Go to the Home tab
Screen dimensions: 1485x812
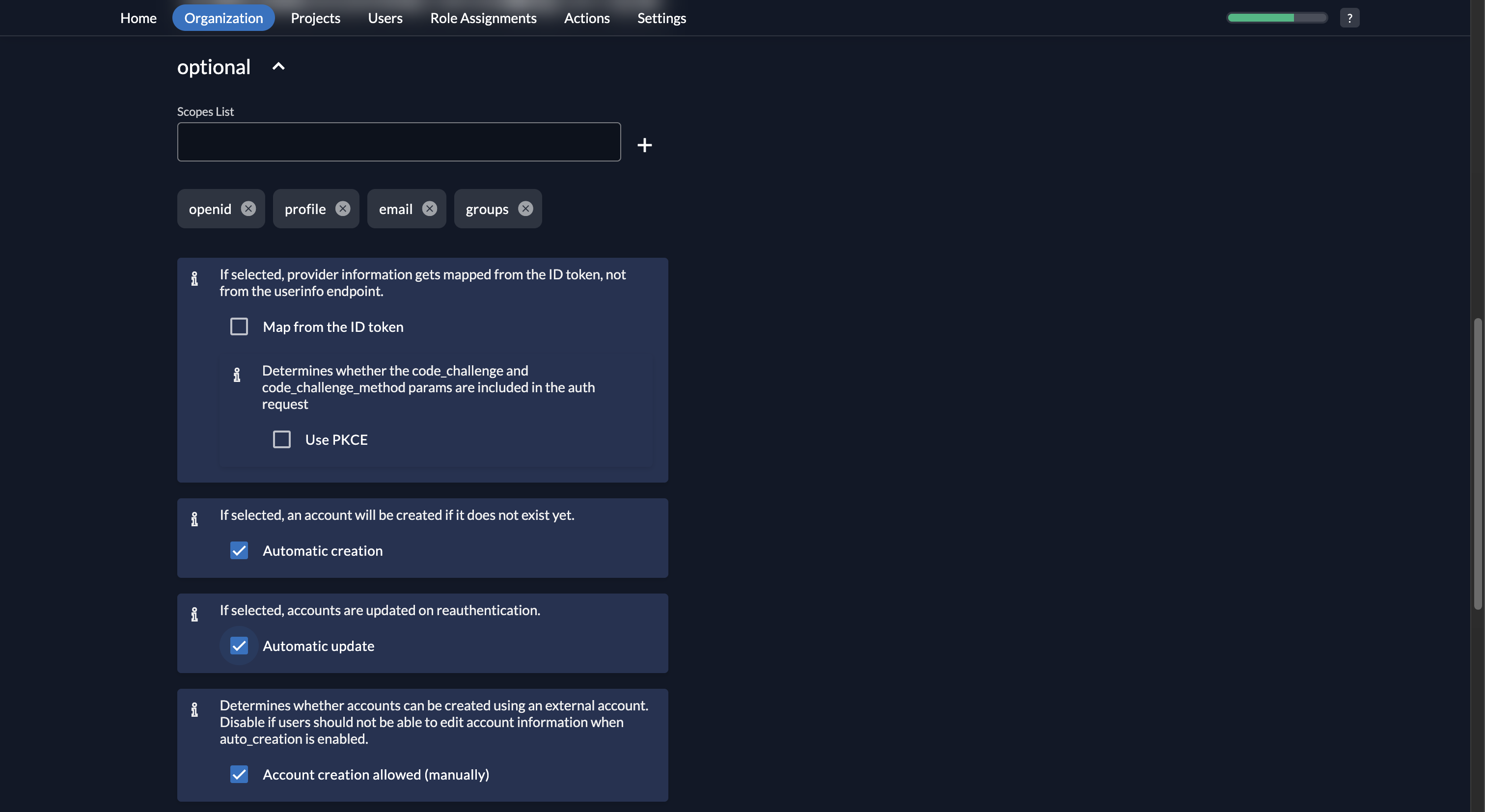click(138, 18)
